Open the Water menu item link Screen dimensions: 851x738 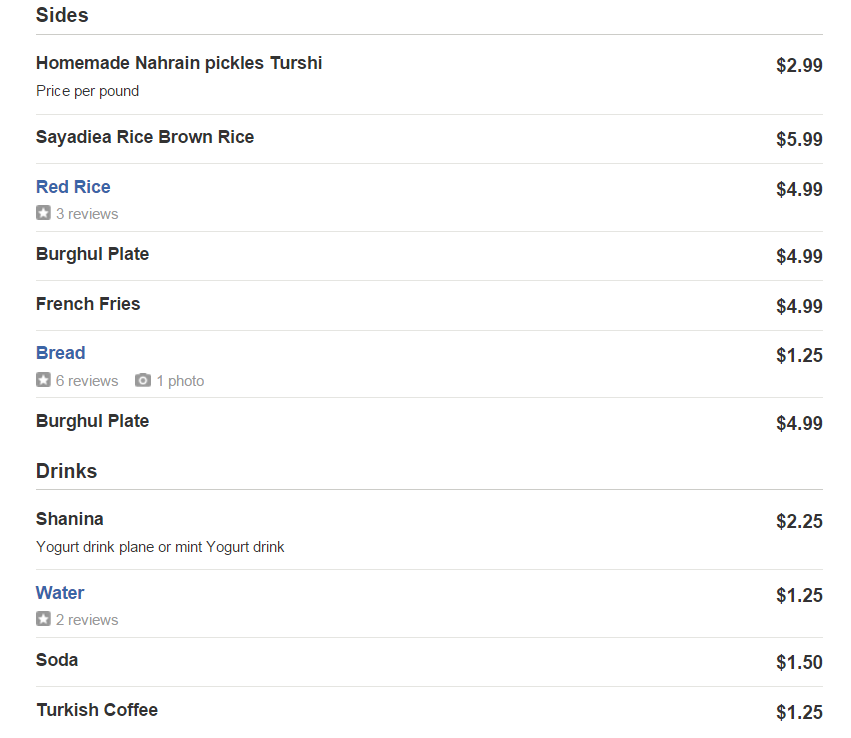(x=60, y=593)
